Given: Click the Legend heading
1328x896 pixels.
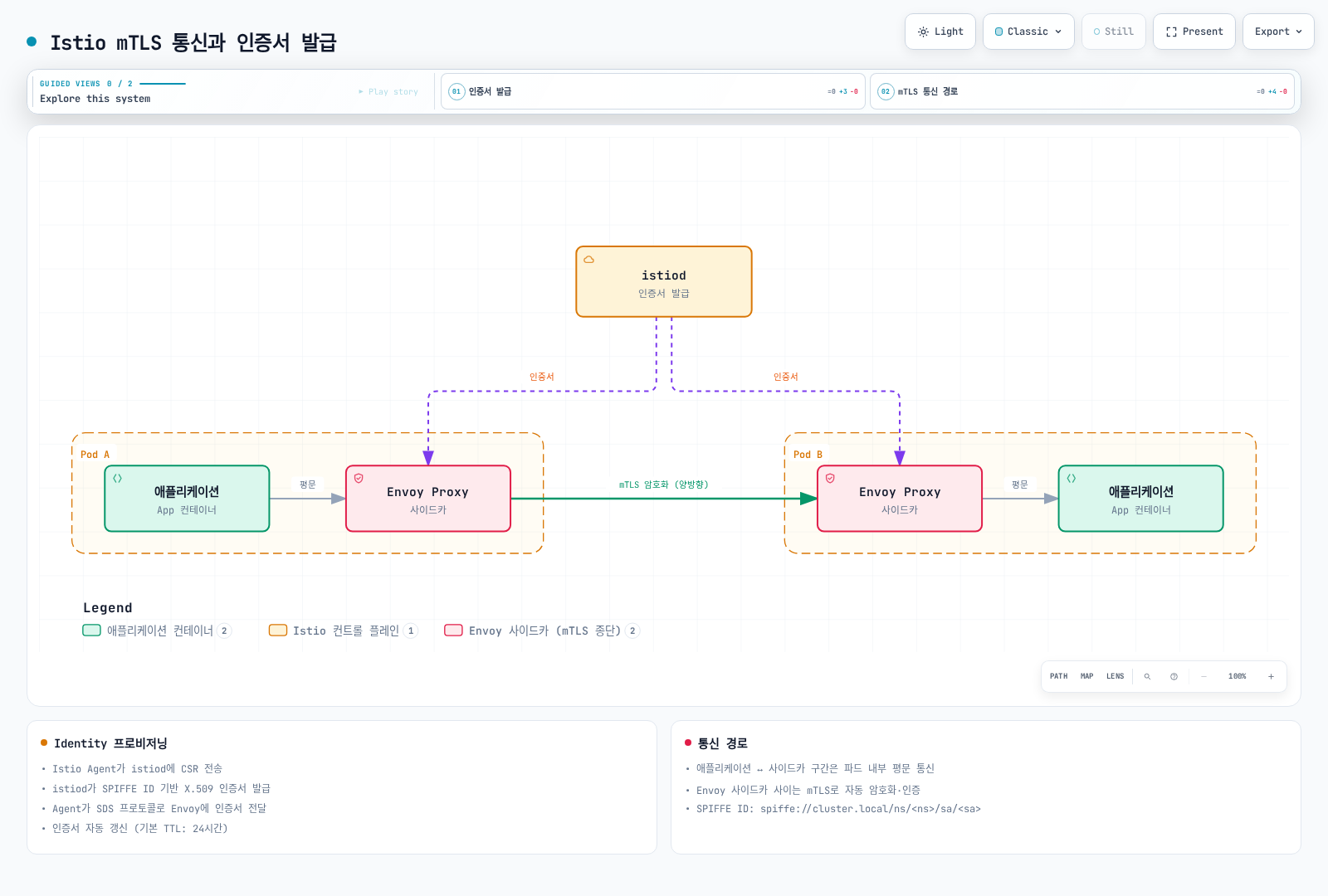Looking at the screenshot, I should [x=108, y=608].
